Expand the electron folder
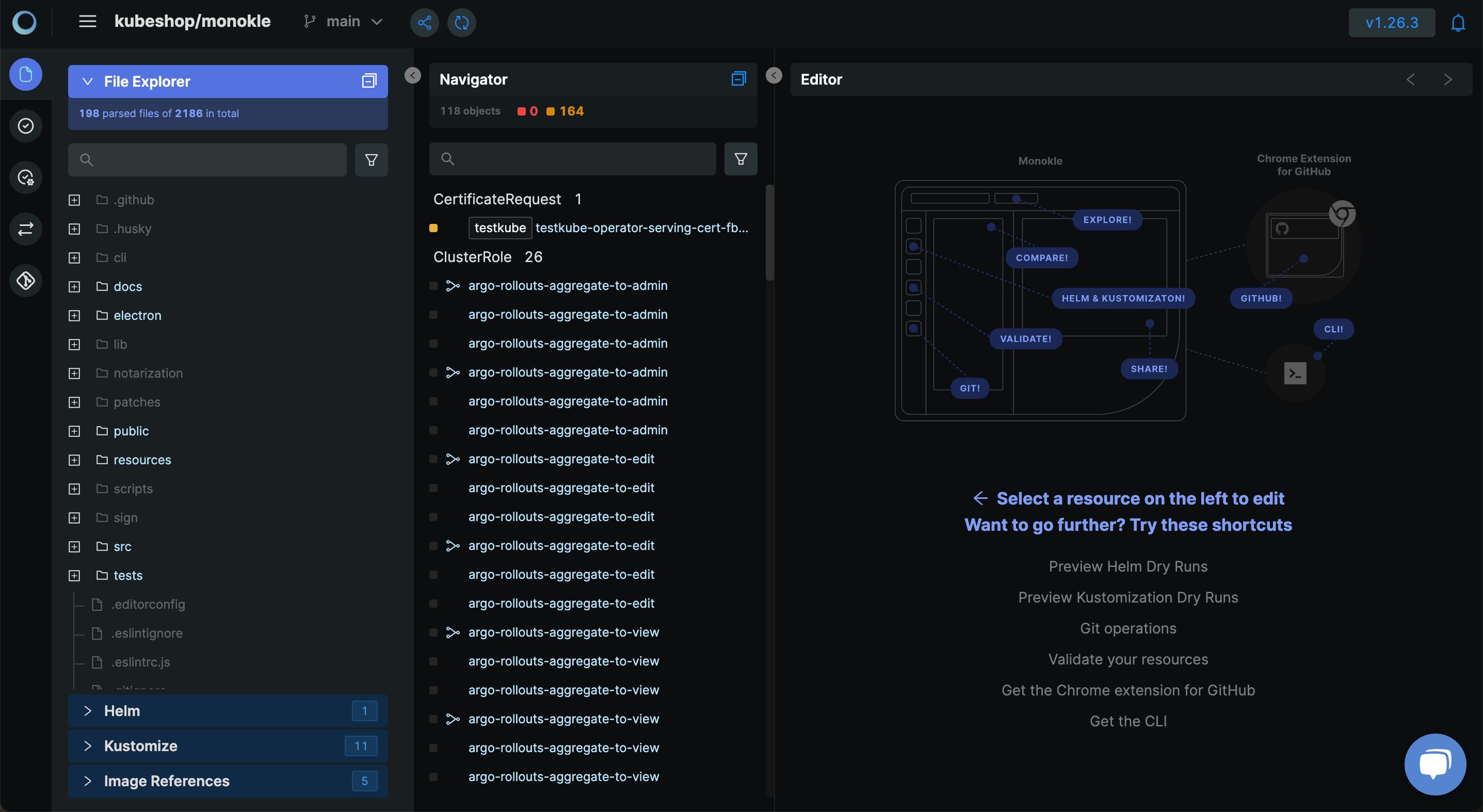 pyautogui.click(x=74, y=315)
